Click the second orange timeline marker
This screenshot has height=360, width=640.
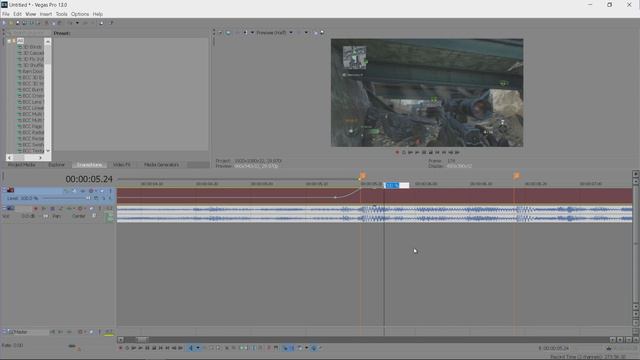click(516, 176)
